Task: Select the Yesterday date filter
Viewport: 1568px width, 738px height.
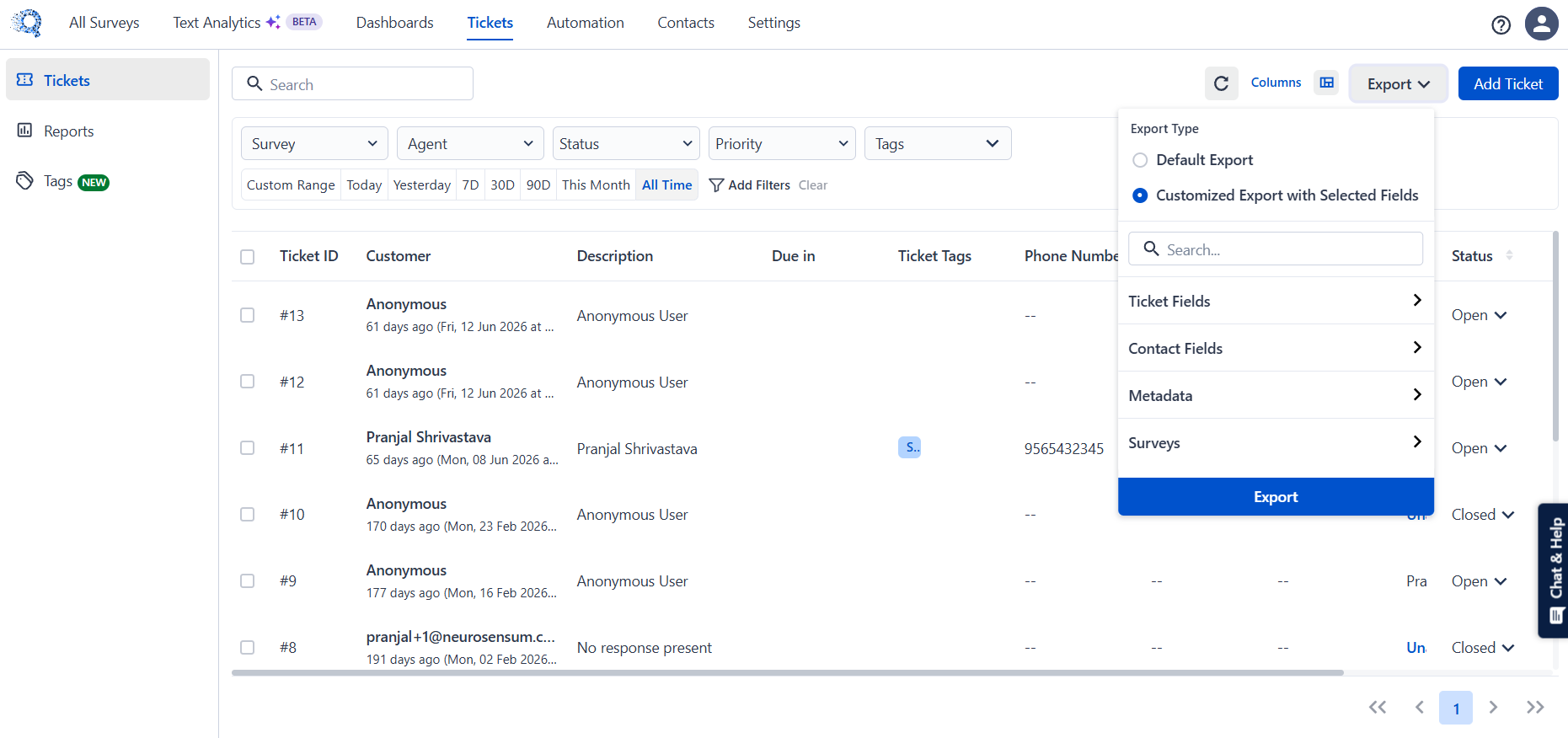Action: click(x=422, y=185)
